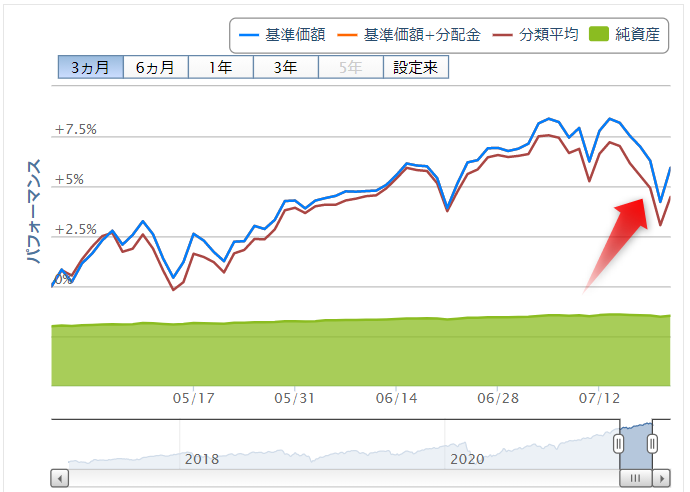Viewport: 690px width, 492px height.
Task: Click the 2020 label in navigator
Action: 467,459
